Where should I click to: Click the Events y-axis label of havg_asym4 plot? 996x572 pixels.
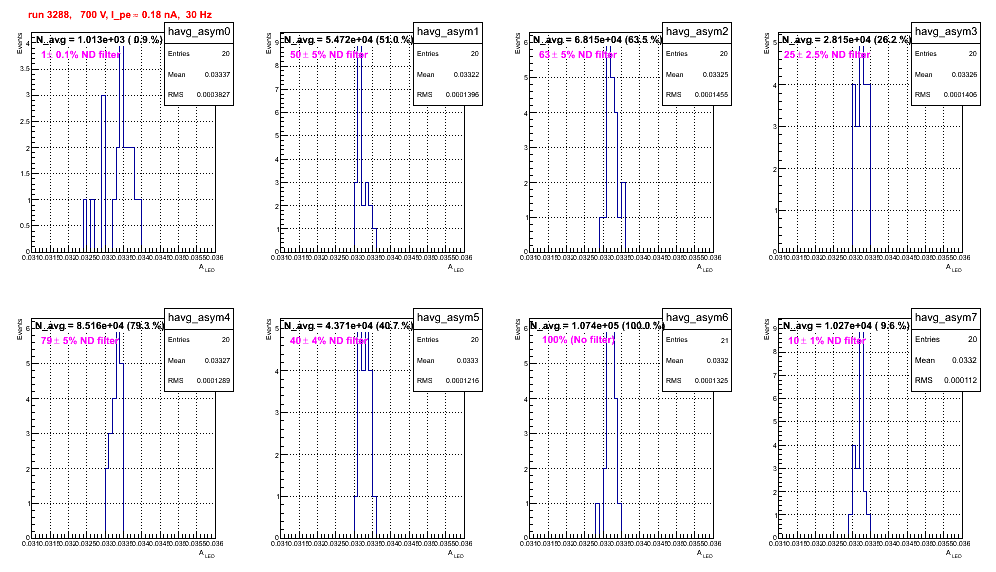tap(20, 329)
